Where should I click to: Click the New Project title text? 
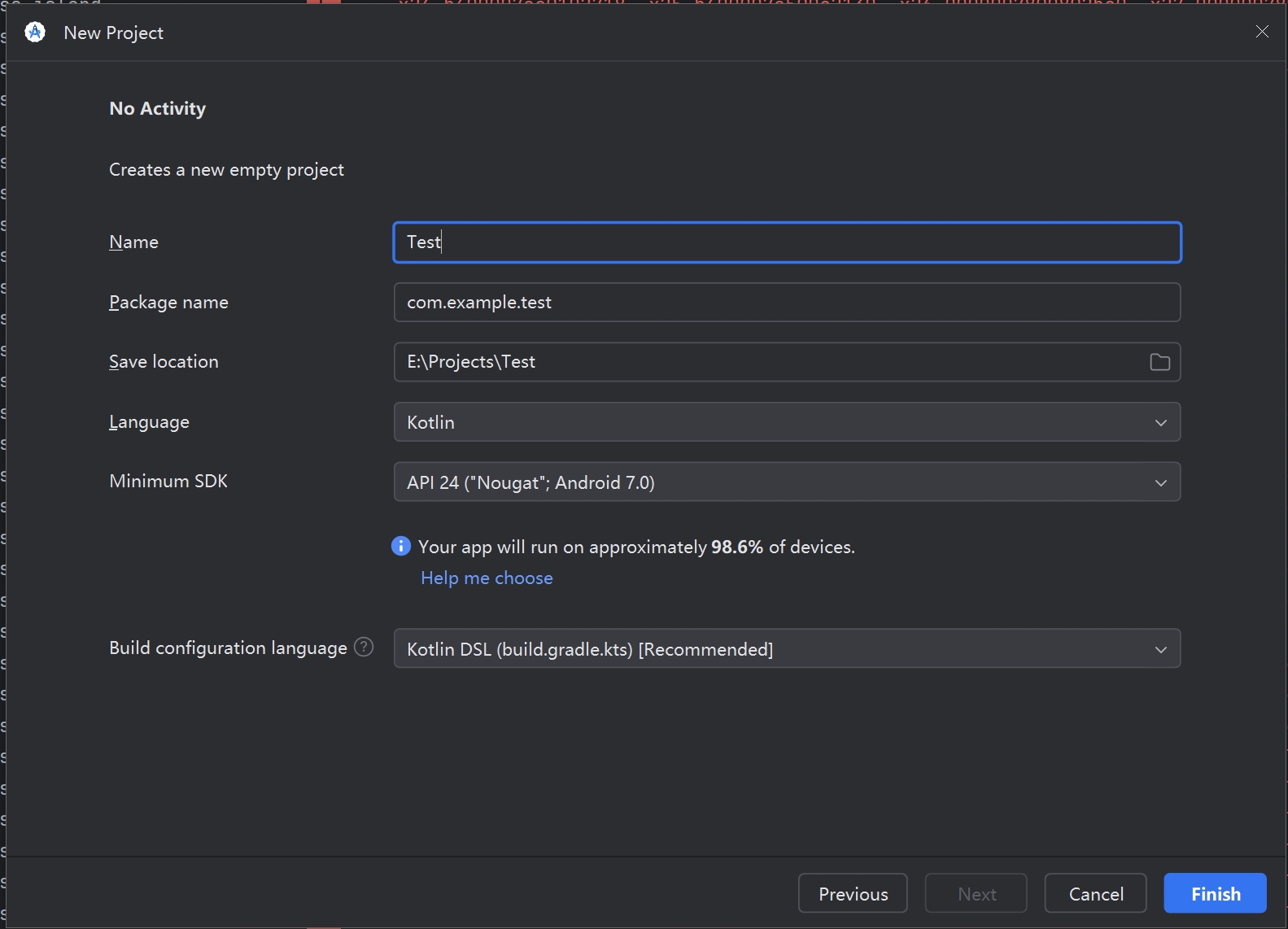[114, 33]
